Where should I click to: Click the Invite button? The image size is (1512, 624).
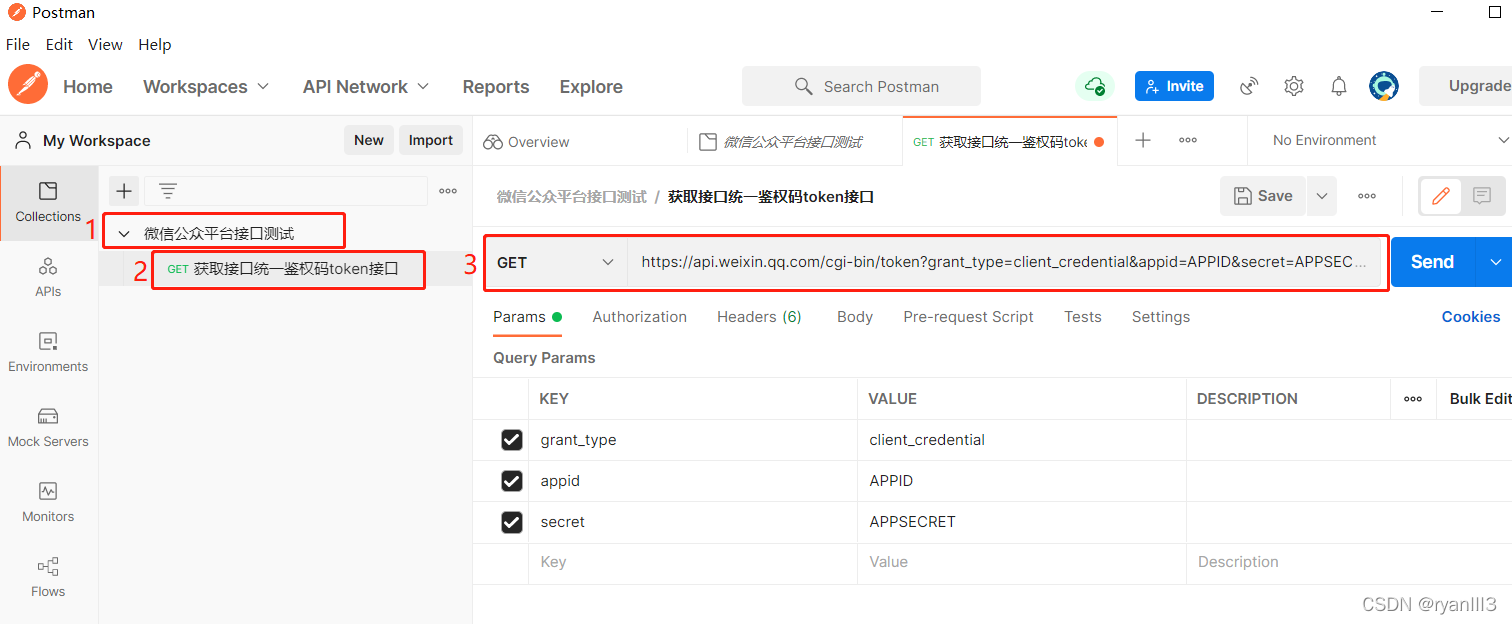tap(1175, 86)
